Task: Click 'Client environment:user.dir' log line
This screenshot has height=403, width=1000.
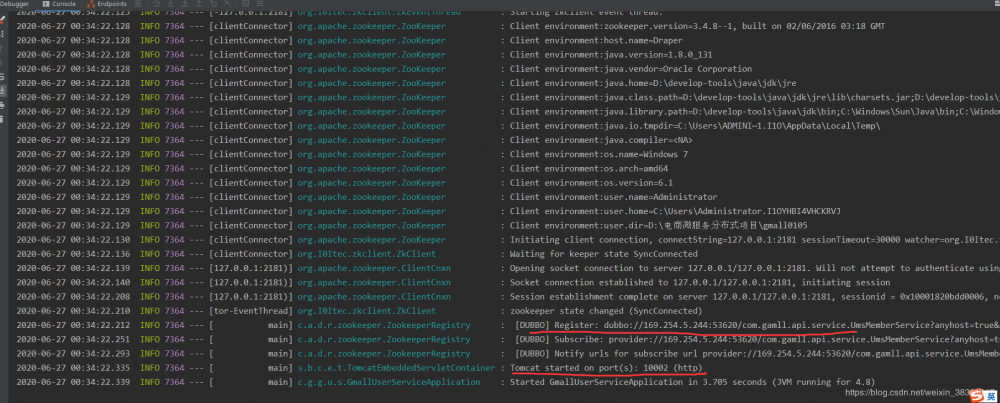Action: 659,225
